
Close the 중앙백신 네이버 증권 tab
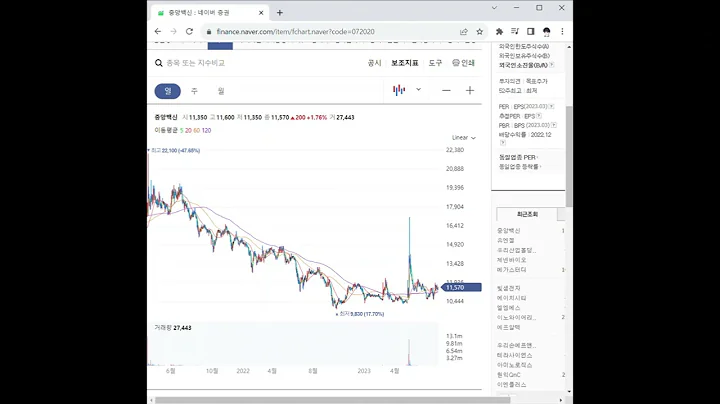[261, 13]
